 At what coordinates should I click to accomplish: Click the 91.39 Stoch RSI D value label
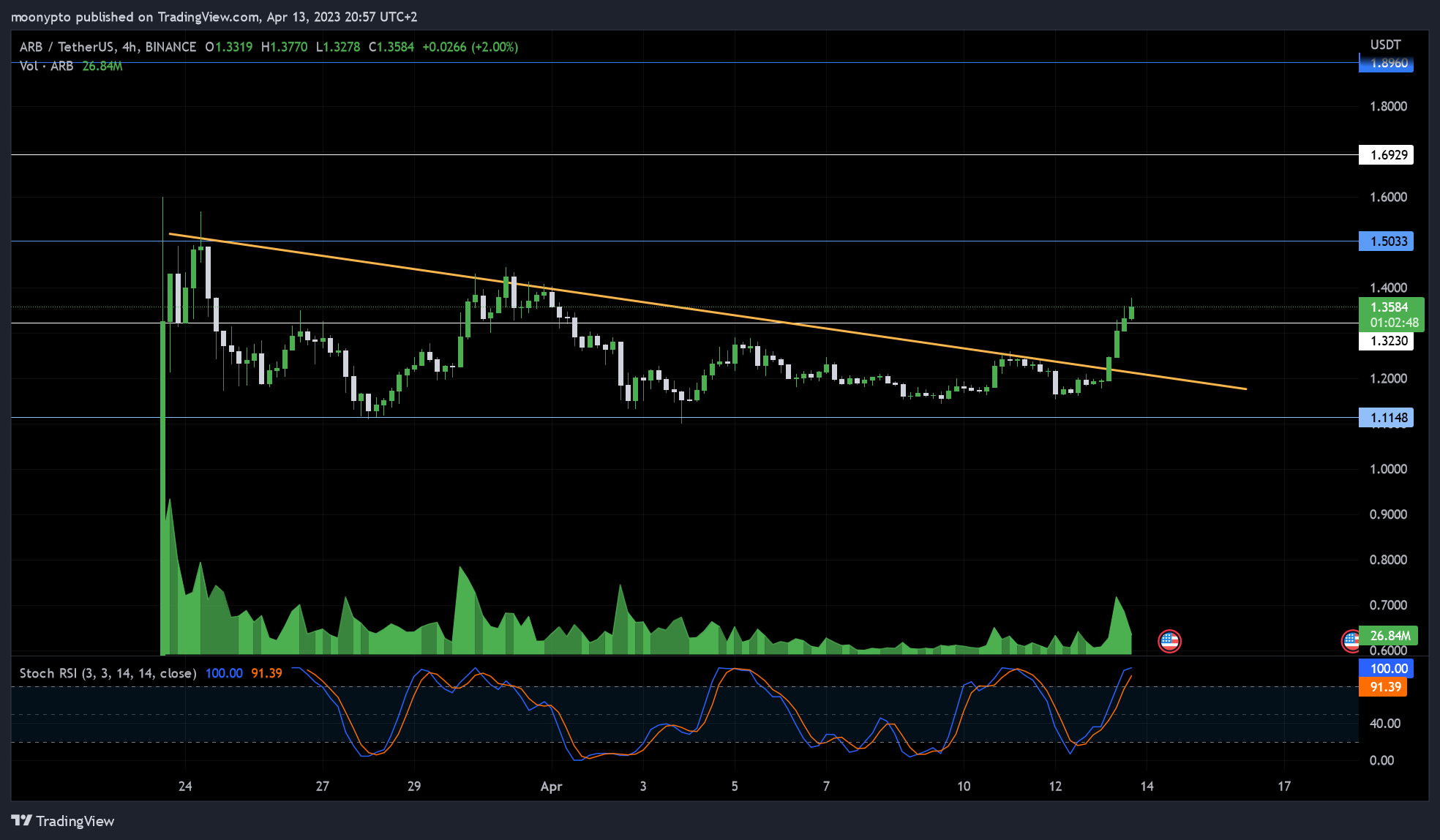click(x=1383, y=687)
